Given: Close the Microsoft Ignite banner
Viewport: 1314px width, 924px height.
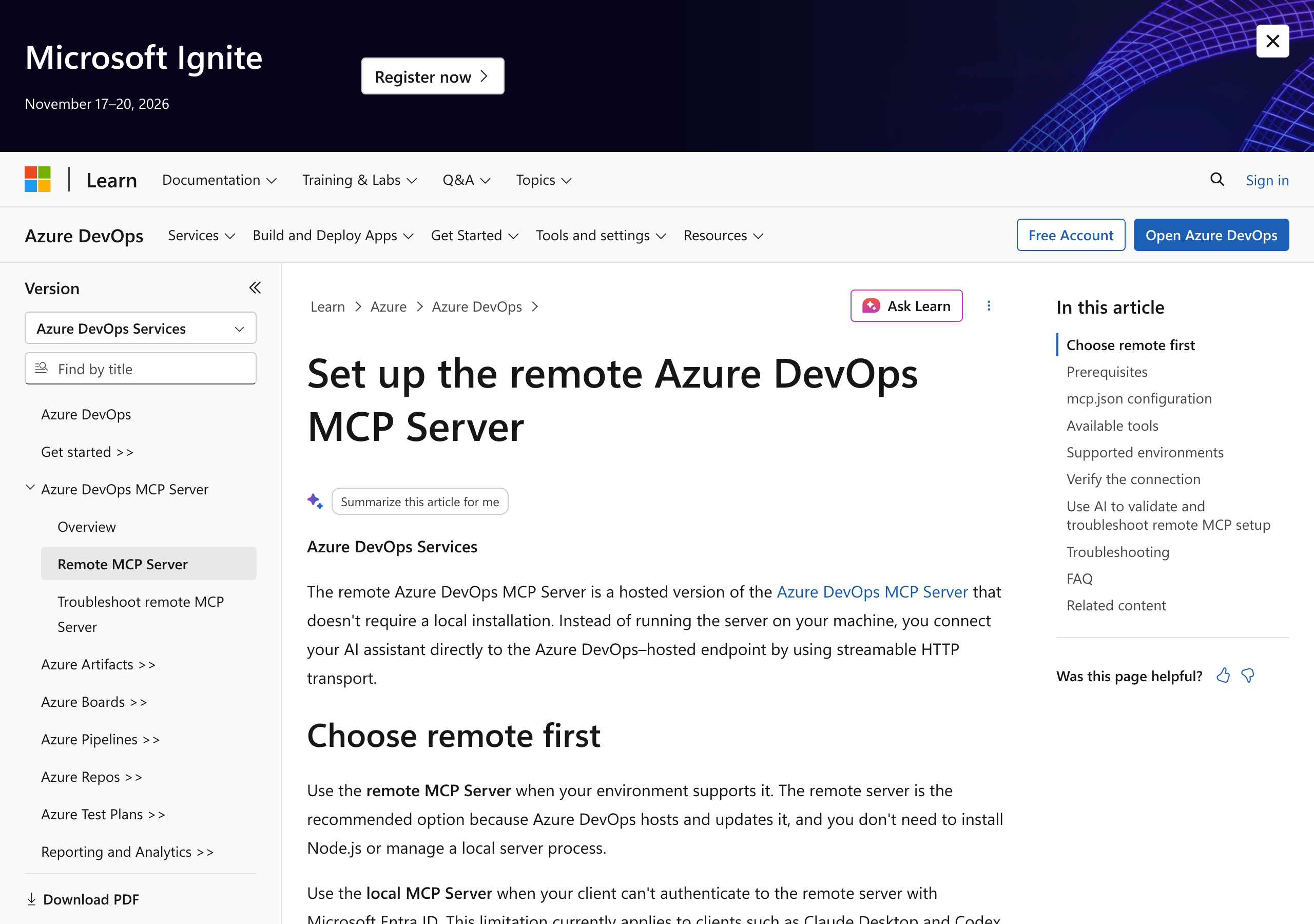Looking at the screenshot, I should click(1272, 41).
